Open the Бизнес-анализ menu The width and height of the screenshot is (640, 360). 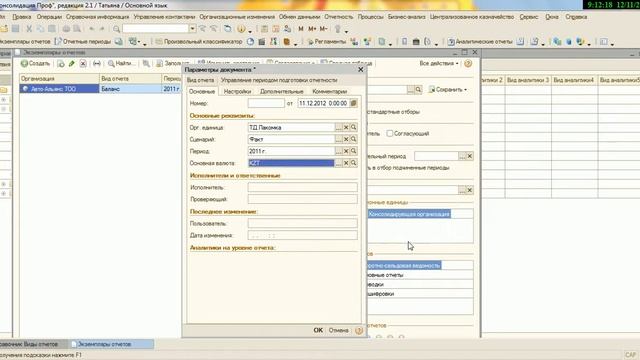pyautogui.click(x=407, y=17)
